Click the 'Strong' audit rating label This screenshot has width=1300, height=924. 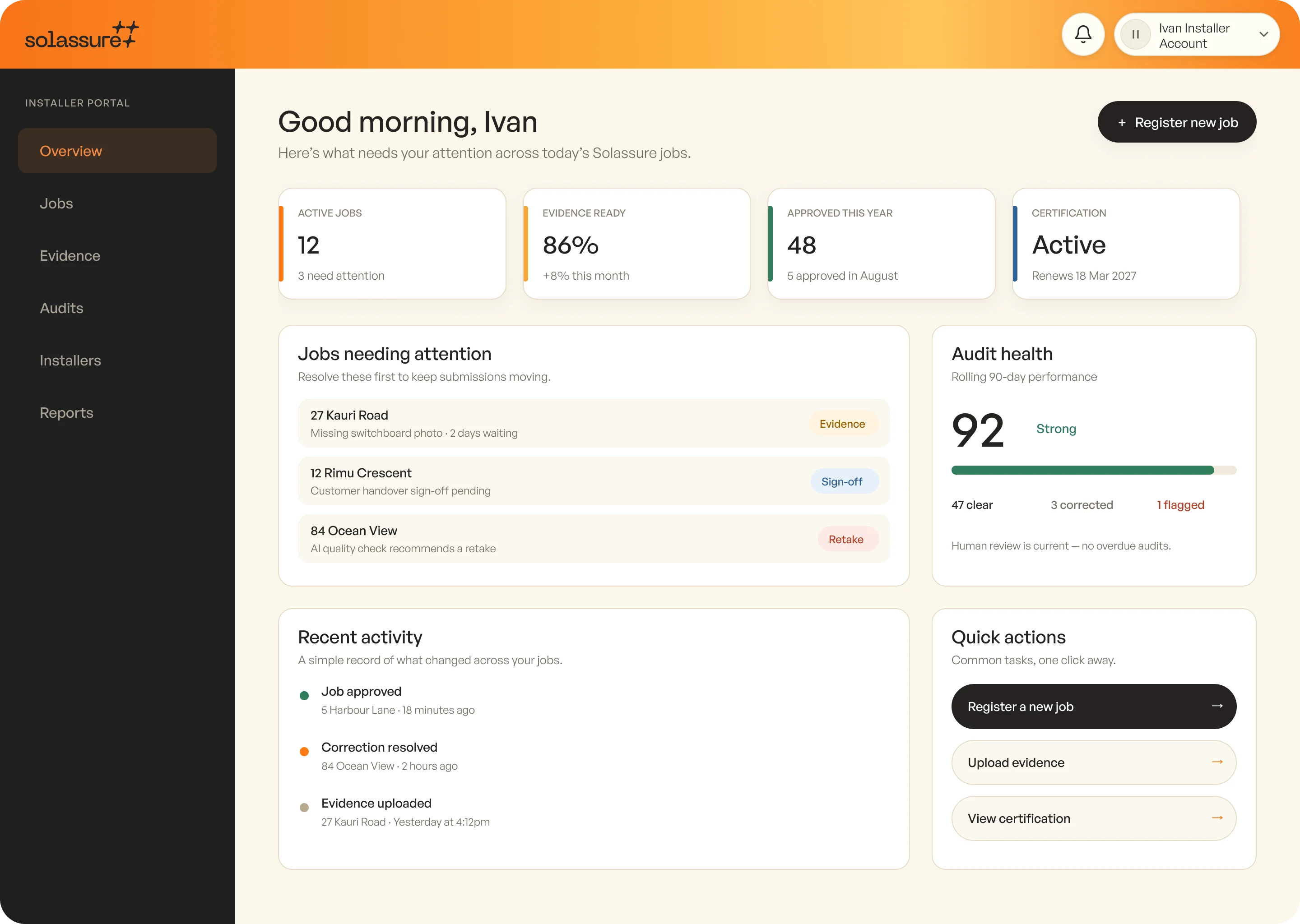[1056, 429]
